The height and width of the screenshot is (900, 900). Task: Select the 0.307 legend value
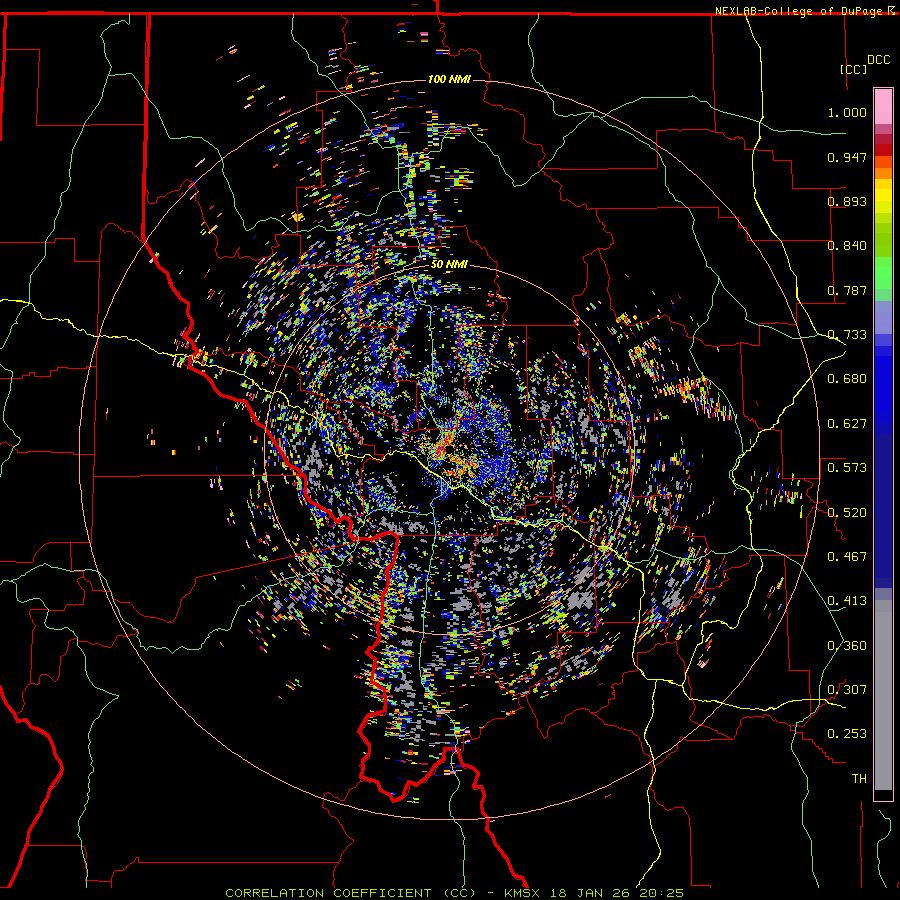click(847, 690)
